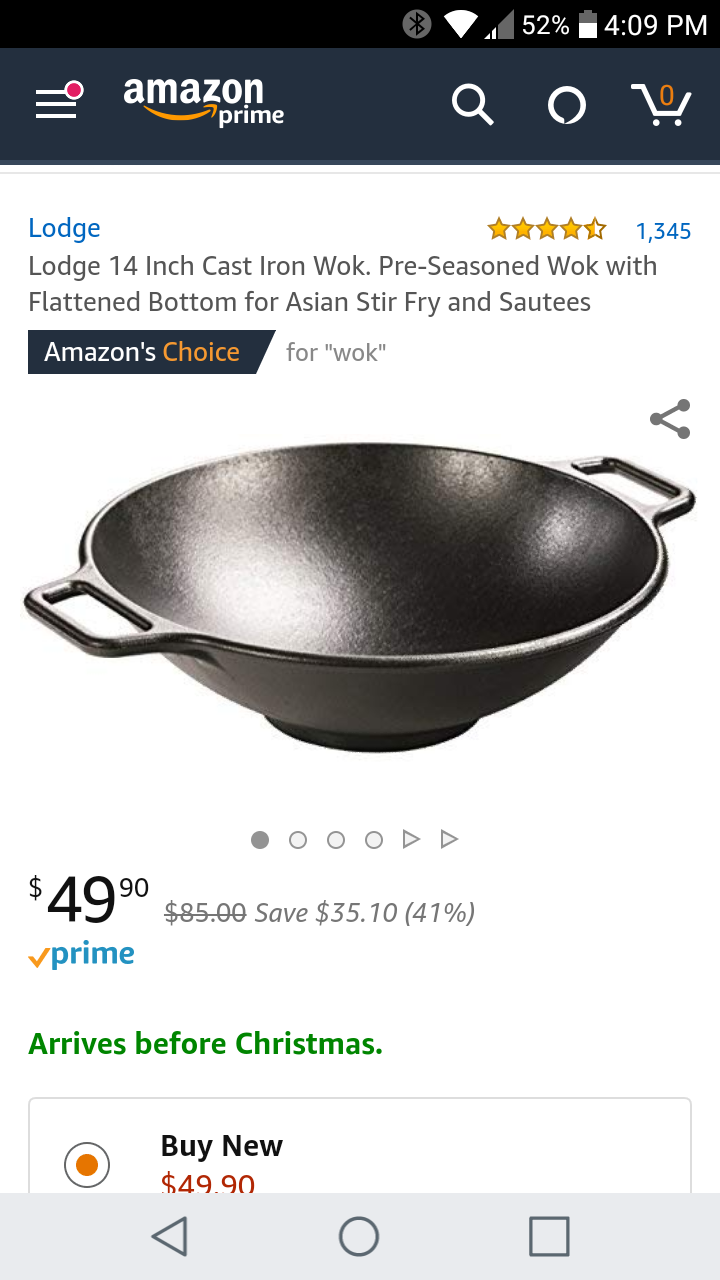
Task: Open the shopping cart
Action: tap(661, 104)
